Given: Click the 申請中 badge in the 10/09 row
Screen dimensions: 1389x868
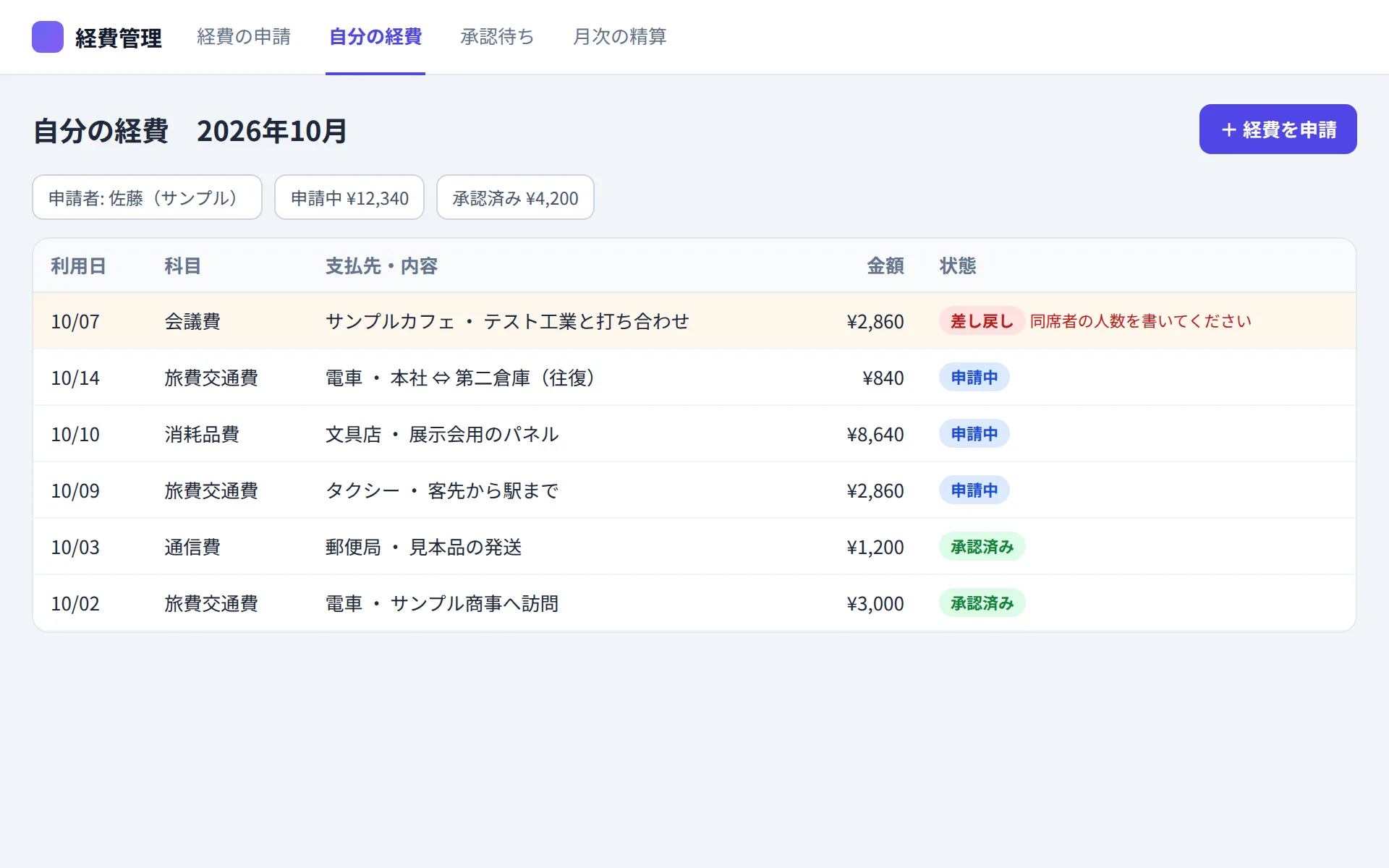Looking at the screenshot, I should click(974, 490).
